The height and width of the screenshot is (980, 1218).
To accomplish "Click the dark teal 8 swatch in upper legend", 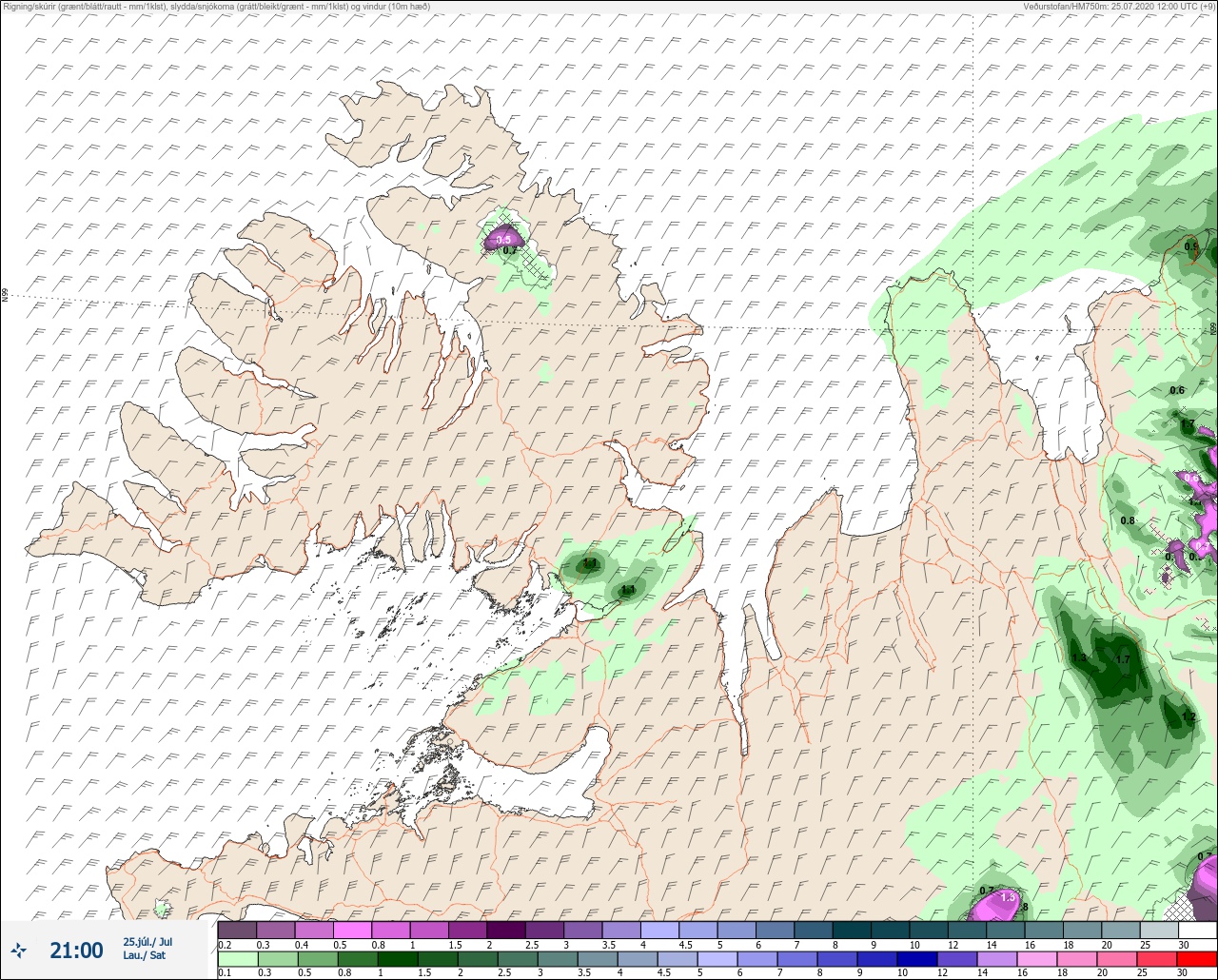I will (x=851, y=930).
